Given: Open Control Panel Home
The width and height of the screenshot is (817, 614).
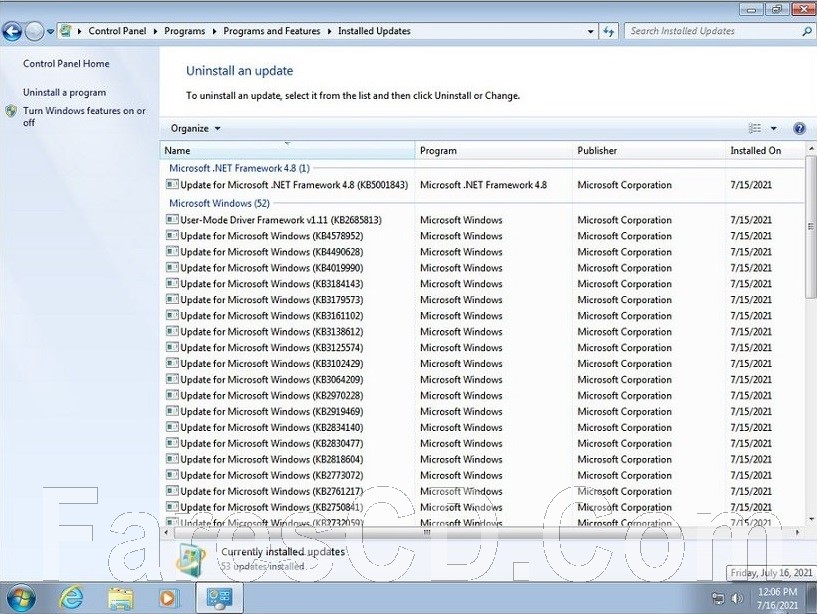Looking at the screenshot, I should point(66,64).
